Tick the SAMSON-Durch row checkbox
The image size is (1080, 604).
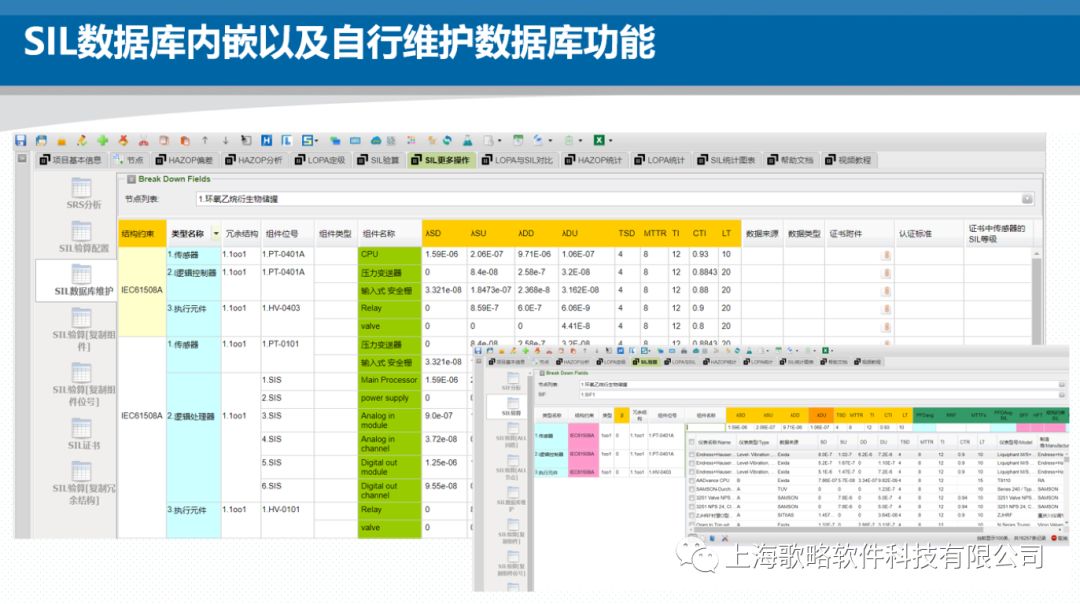(x=692, y=489)
